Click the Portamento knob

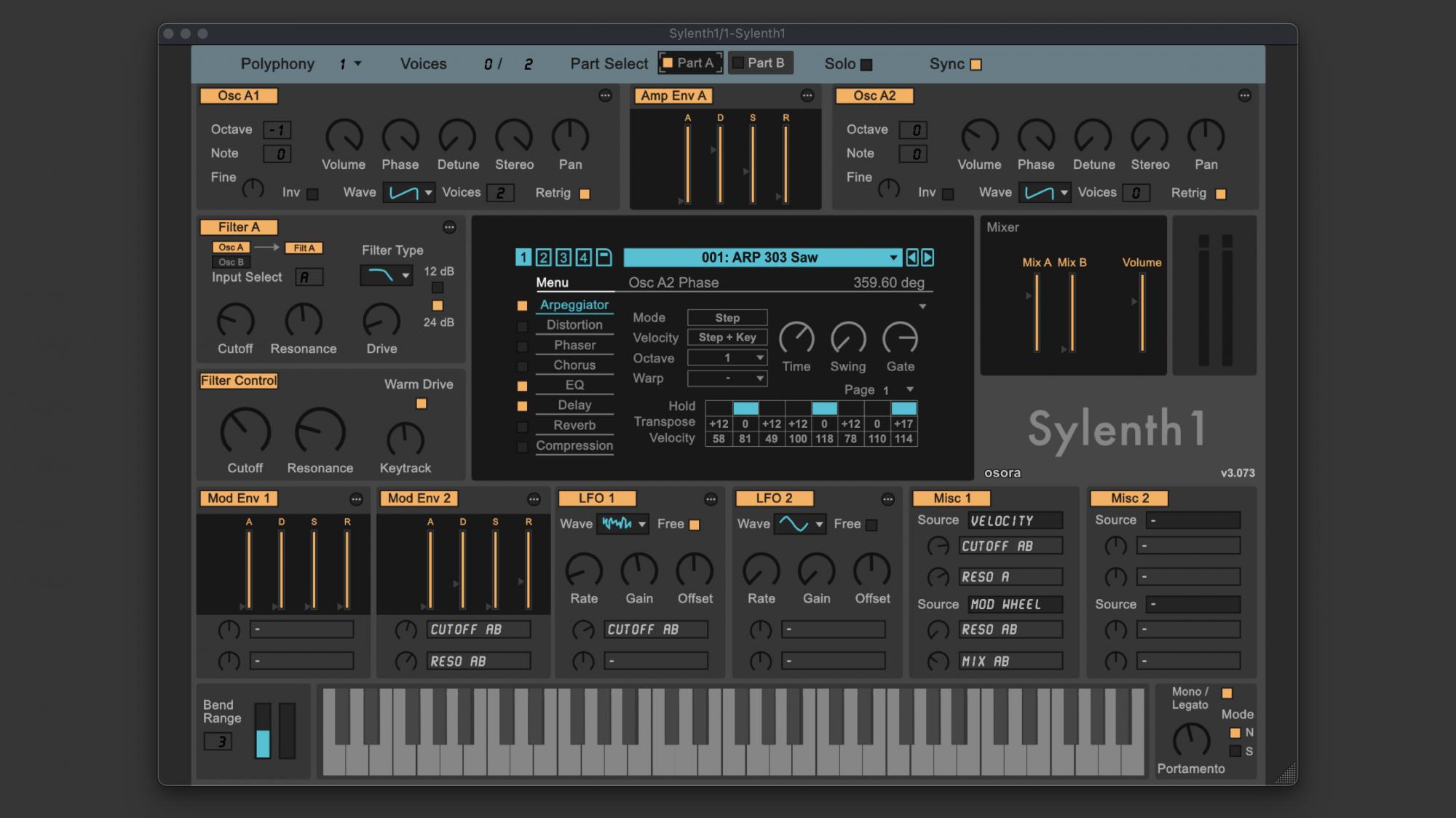point(1191,741)
